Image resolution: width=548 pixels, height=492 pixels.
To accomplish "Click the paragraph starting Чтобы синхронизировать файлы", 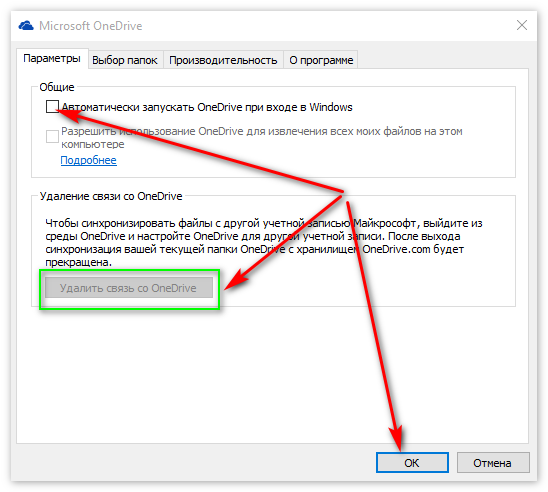I will pyautogui.click(x=264, y=243).
